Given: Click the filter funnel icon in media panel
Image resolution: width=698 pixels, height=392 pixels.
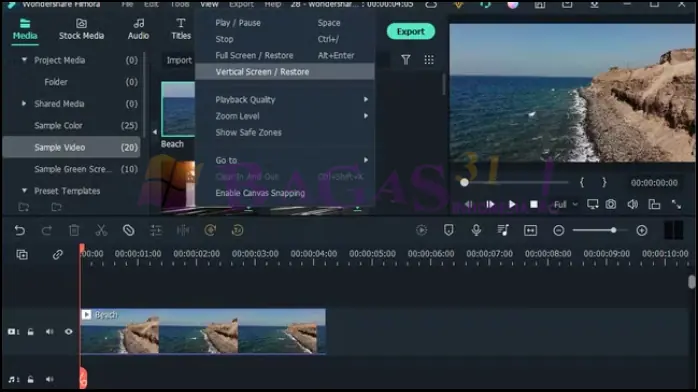Looking at the screenshot, I should [406, 60].
